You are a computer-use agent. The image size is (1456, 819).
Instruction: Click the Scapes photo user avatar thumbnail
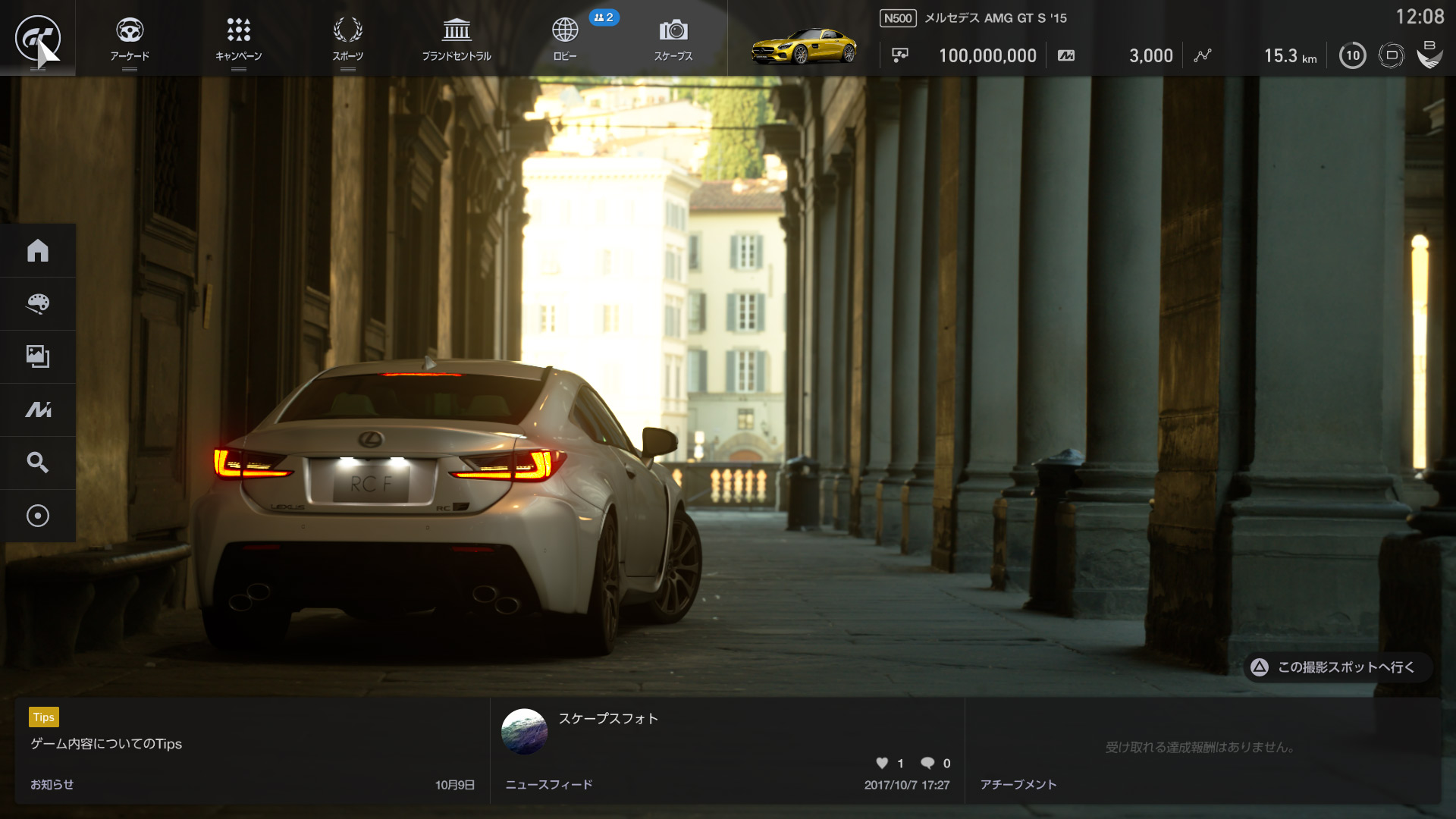pyautogui.click(x=524, y=732)
